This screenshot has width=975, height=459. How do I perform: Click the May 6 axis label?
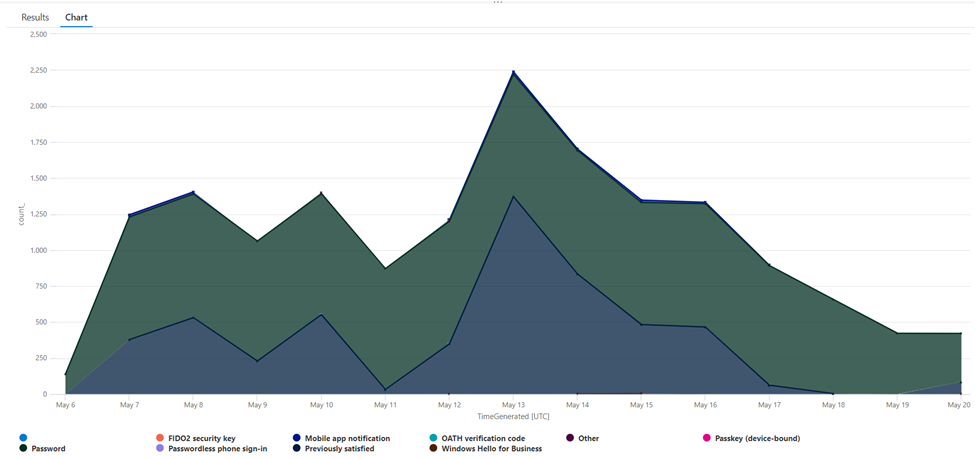coord(65,404)
